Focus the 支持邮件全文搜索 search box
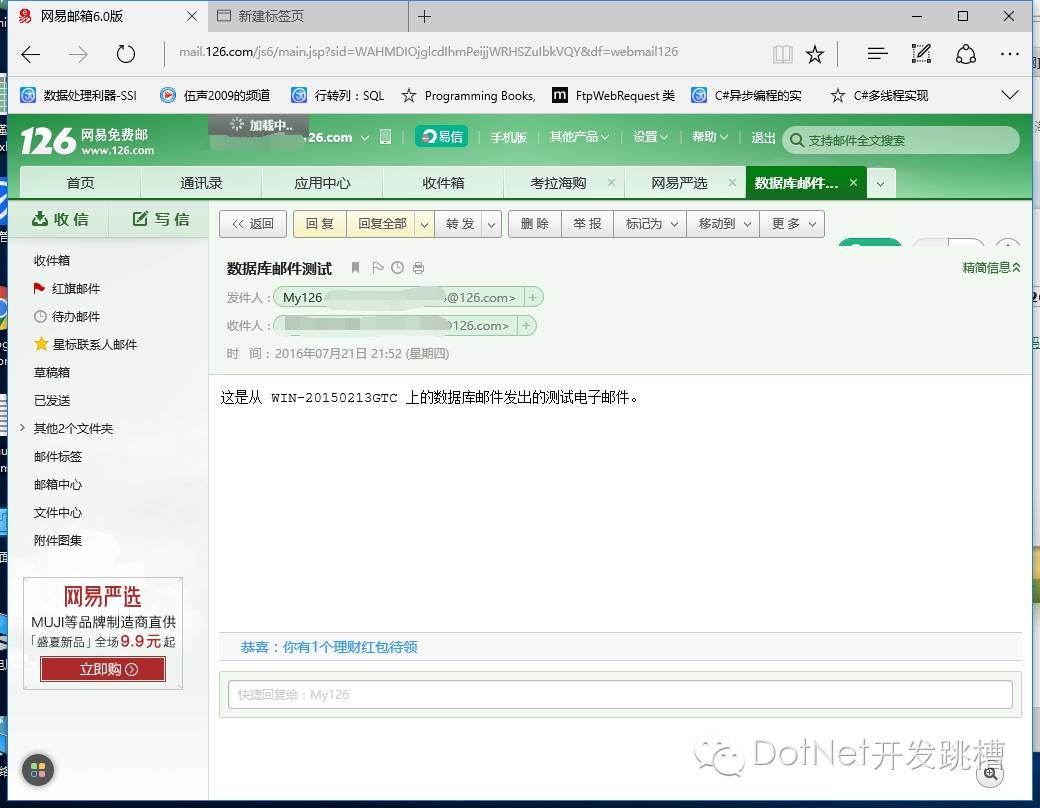The width and height of the screenshot is (1040, 808). 901,141
